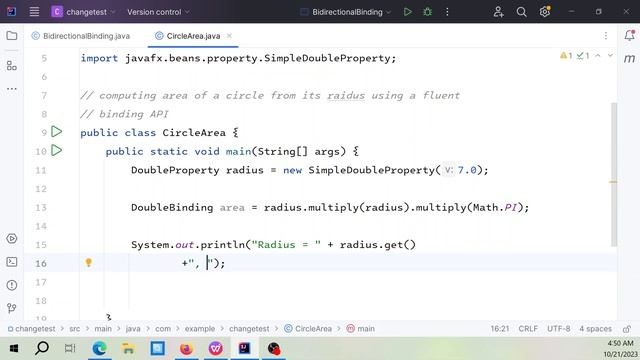
Task: Open the Git tool window
Action: pyautogui.click(x=12, y=308)
